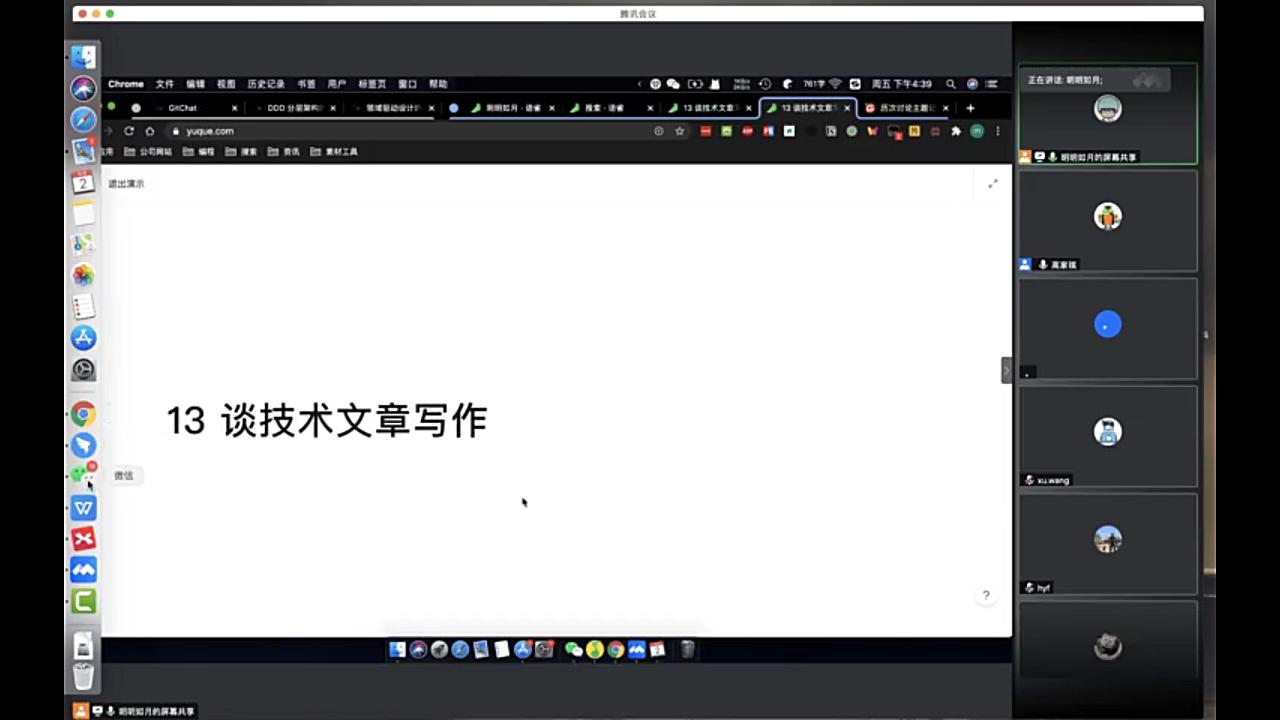Close the GitChat tab

tap(235, 108)
